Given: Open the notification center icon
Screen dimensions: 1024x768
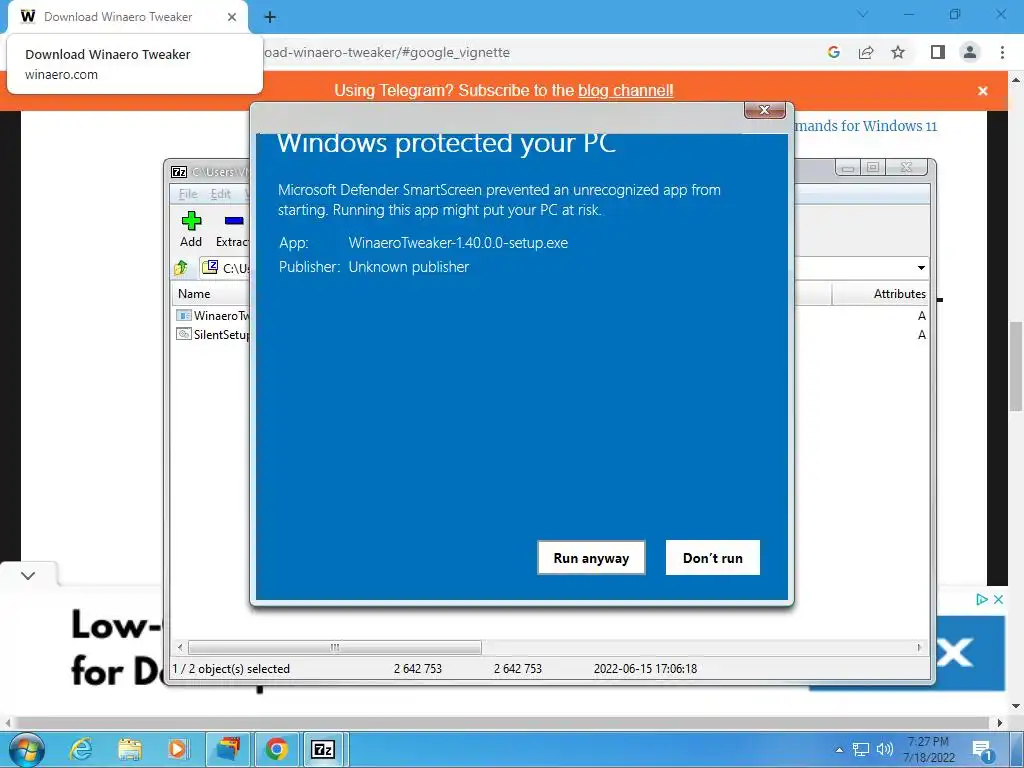Looking at the screenshot, I should click(x=982, y=750).
